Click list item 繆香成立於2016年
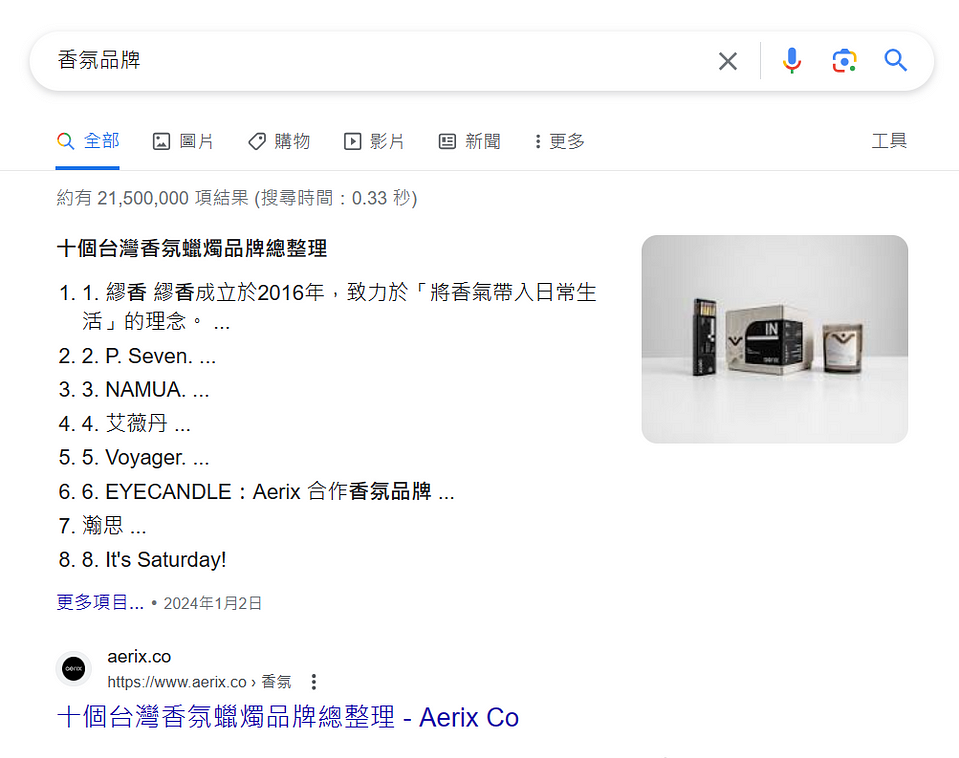959x758 pixels. [327, 306]
